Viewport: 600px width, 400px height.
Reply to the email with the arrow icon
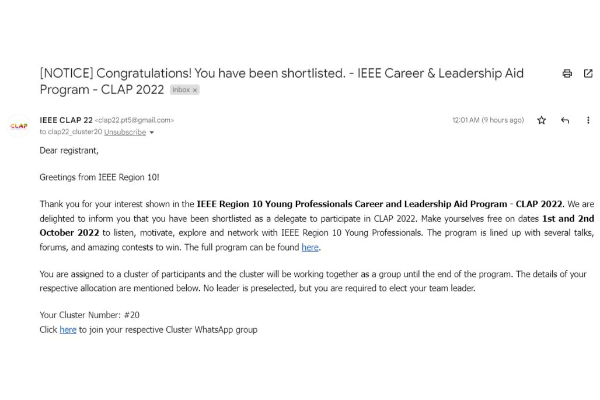[x=565, y=120]
